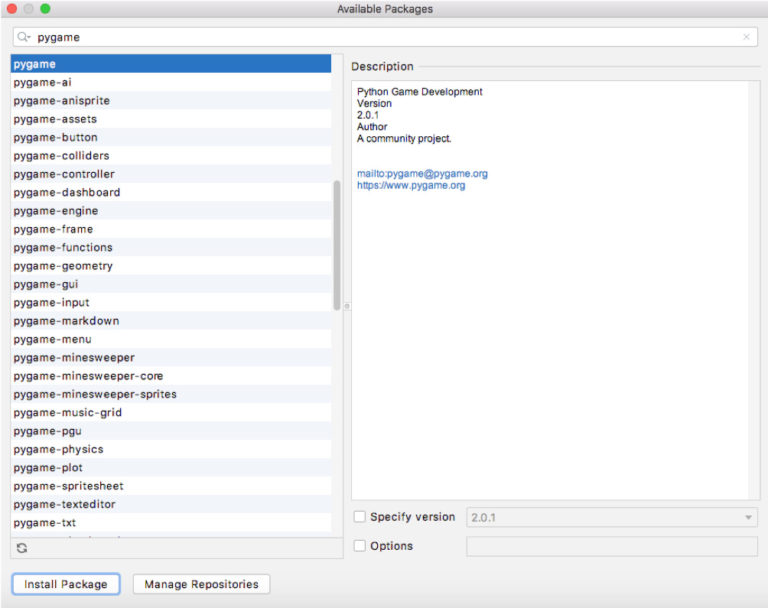Click the package list vertical scrollbar
The height and width of the screenshot is (608, 768).
(337, 245)
